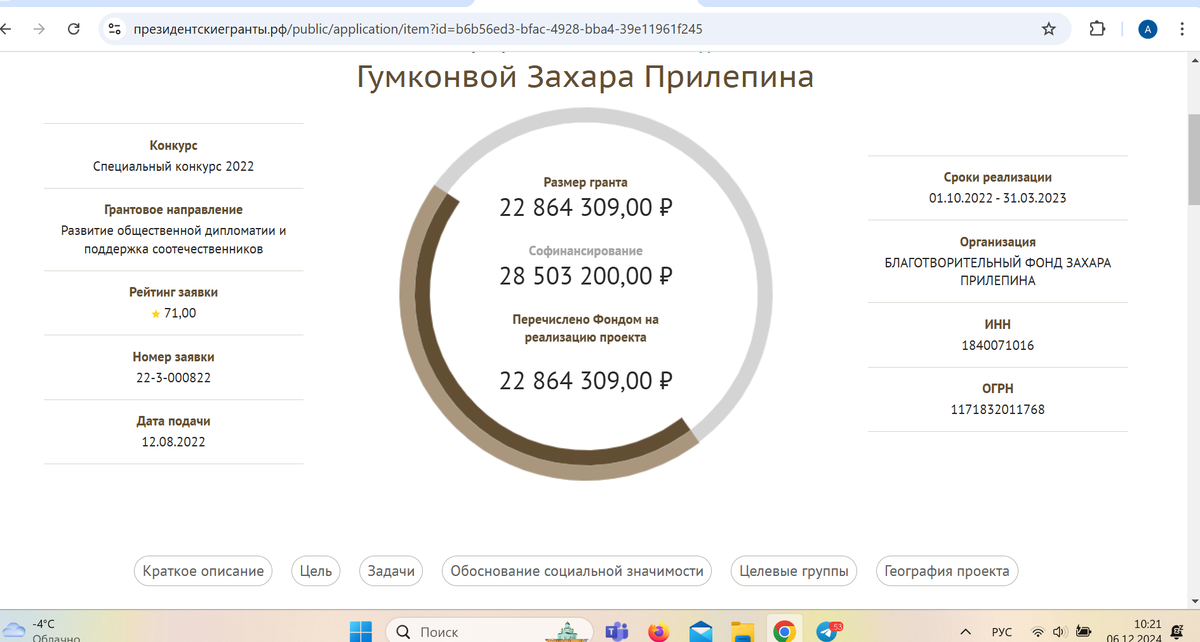This screenshot has height=642, width=1200.
Task: Select grant direction text Развитие общественной дипломатии
Action: pyautogui.click(x=173, y=239)
